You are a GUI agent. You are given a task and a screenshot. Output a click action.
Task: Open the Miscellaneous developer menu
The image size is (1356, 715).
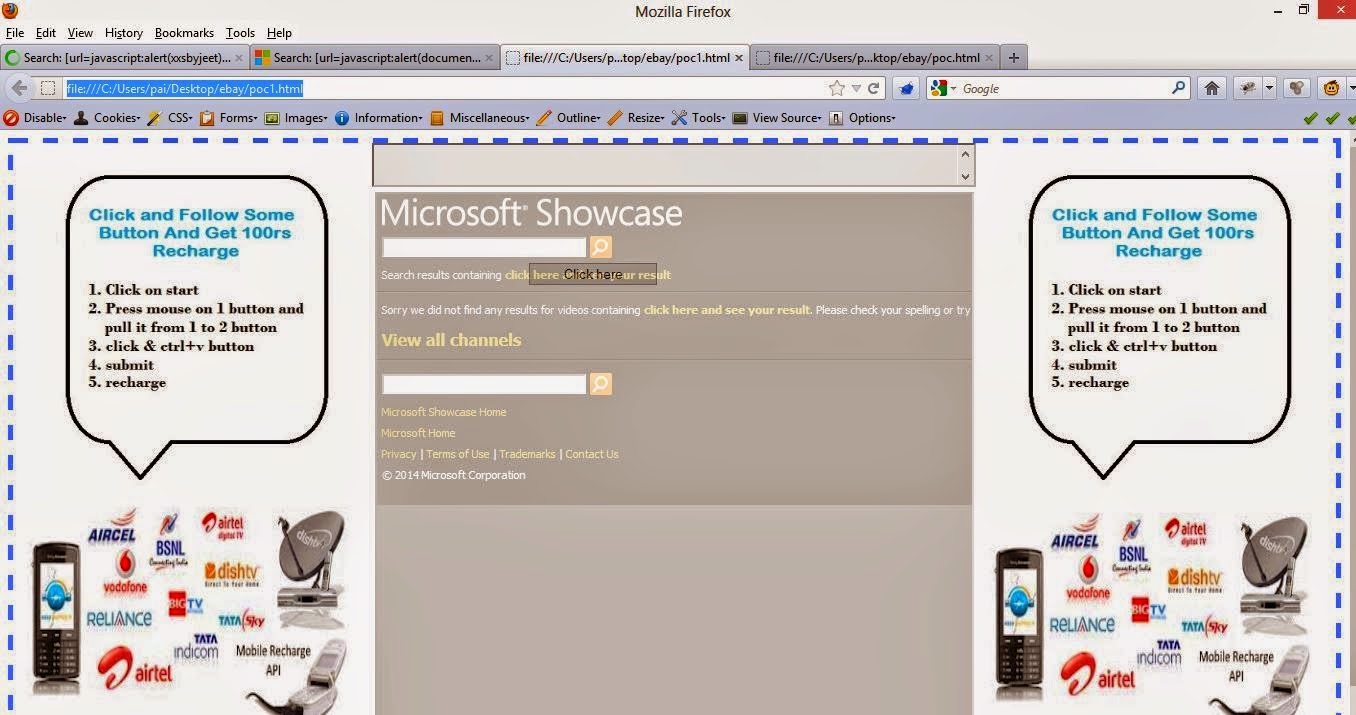[480, 118]
